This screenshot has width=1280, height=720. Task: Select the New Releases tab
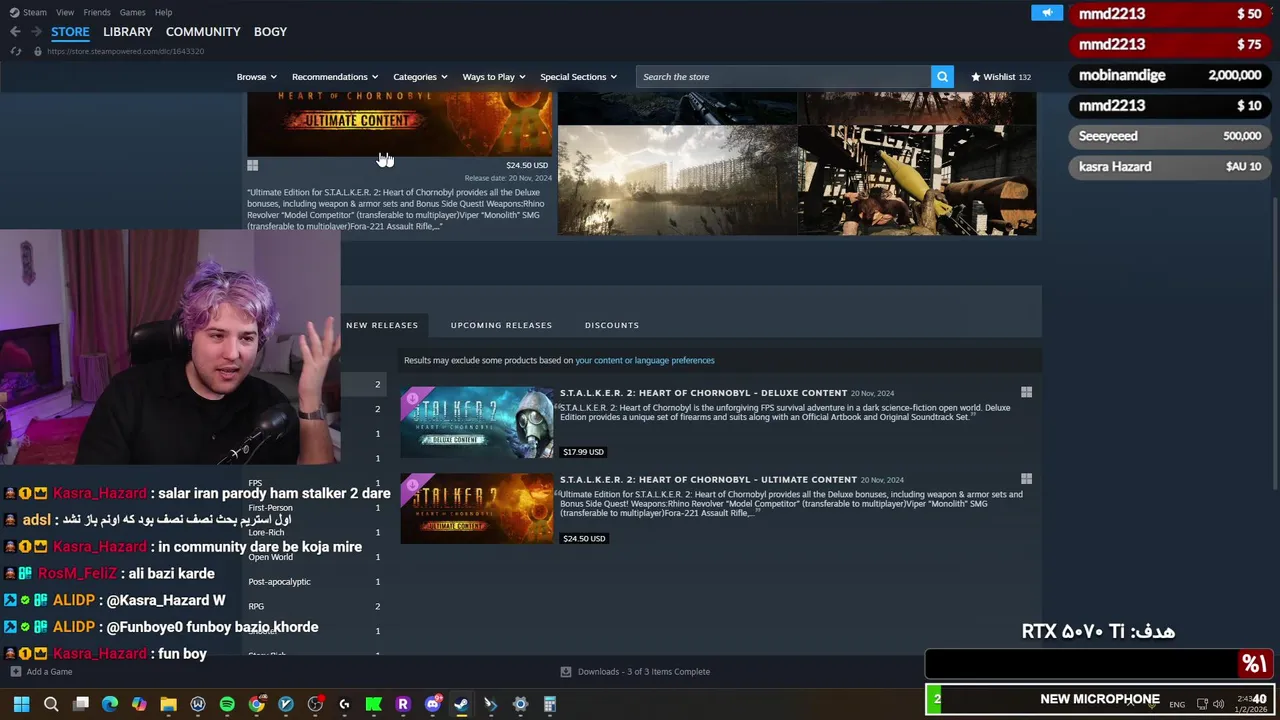click(382, 325)
